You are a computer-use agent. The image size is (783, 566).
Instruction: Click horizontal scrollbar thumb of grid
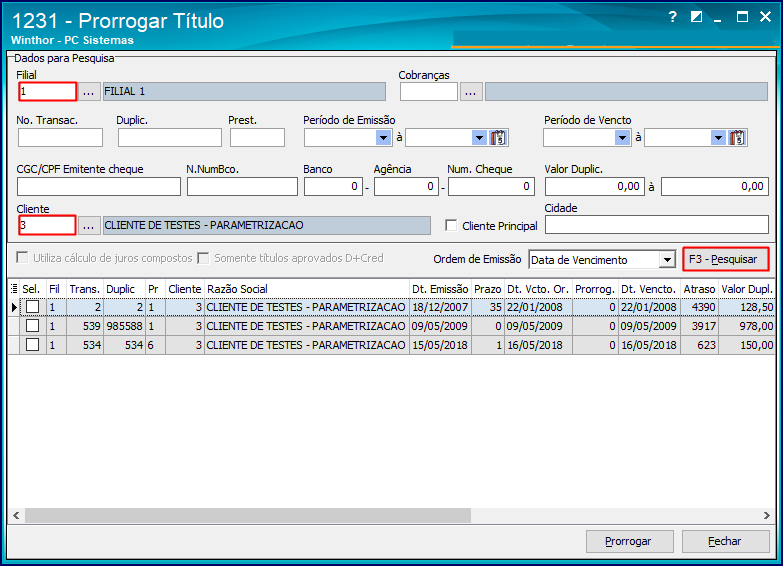[x=248, y=516]
